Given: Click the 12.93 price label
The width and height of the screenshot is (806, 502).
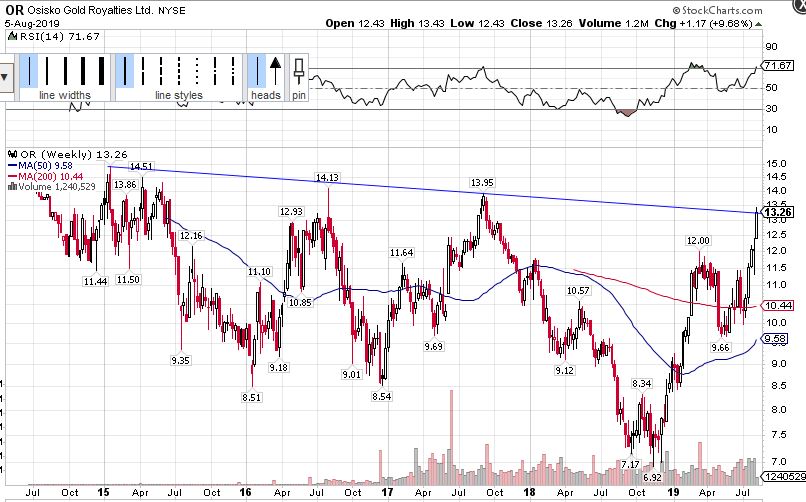Looking at the screenshot, I should [x=291, y=212].
